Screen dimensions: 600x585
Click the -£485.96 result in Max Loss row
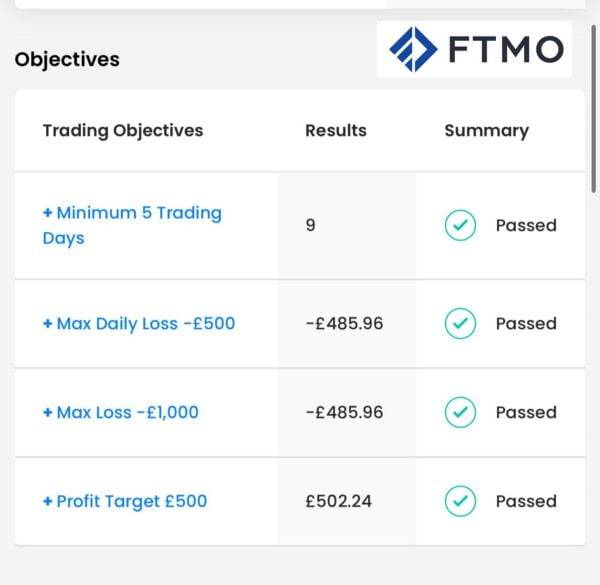click(344, 412)
